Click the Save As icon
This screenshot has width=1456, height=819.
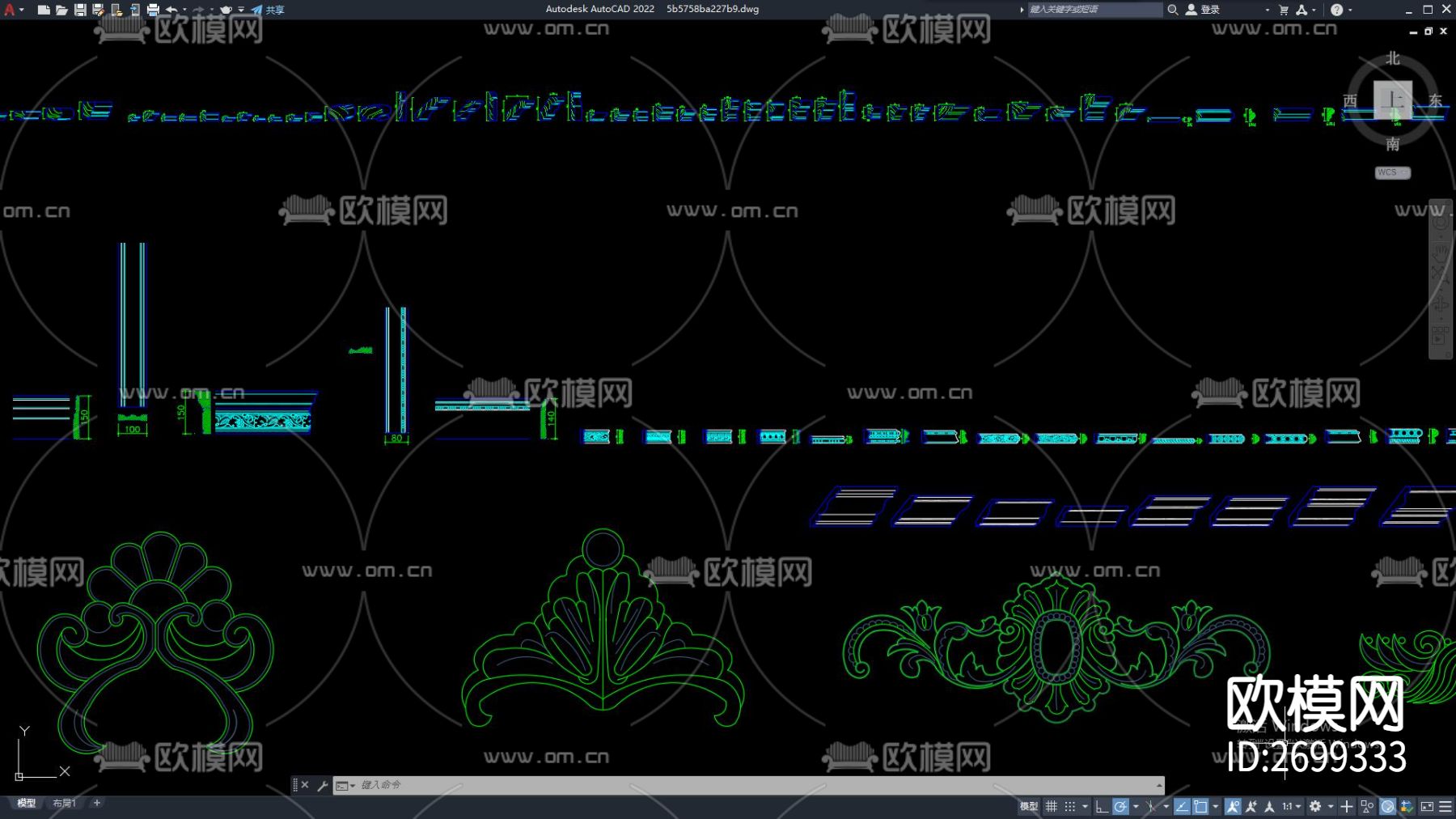pyautogui.click(x=98, y=10)
